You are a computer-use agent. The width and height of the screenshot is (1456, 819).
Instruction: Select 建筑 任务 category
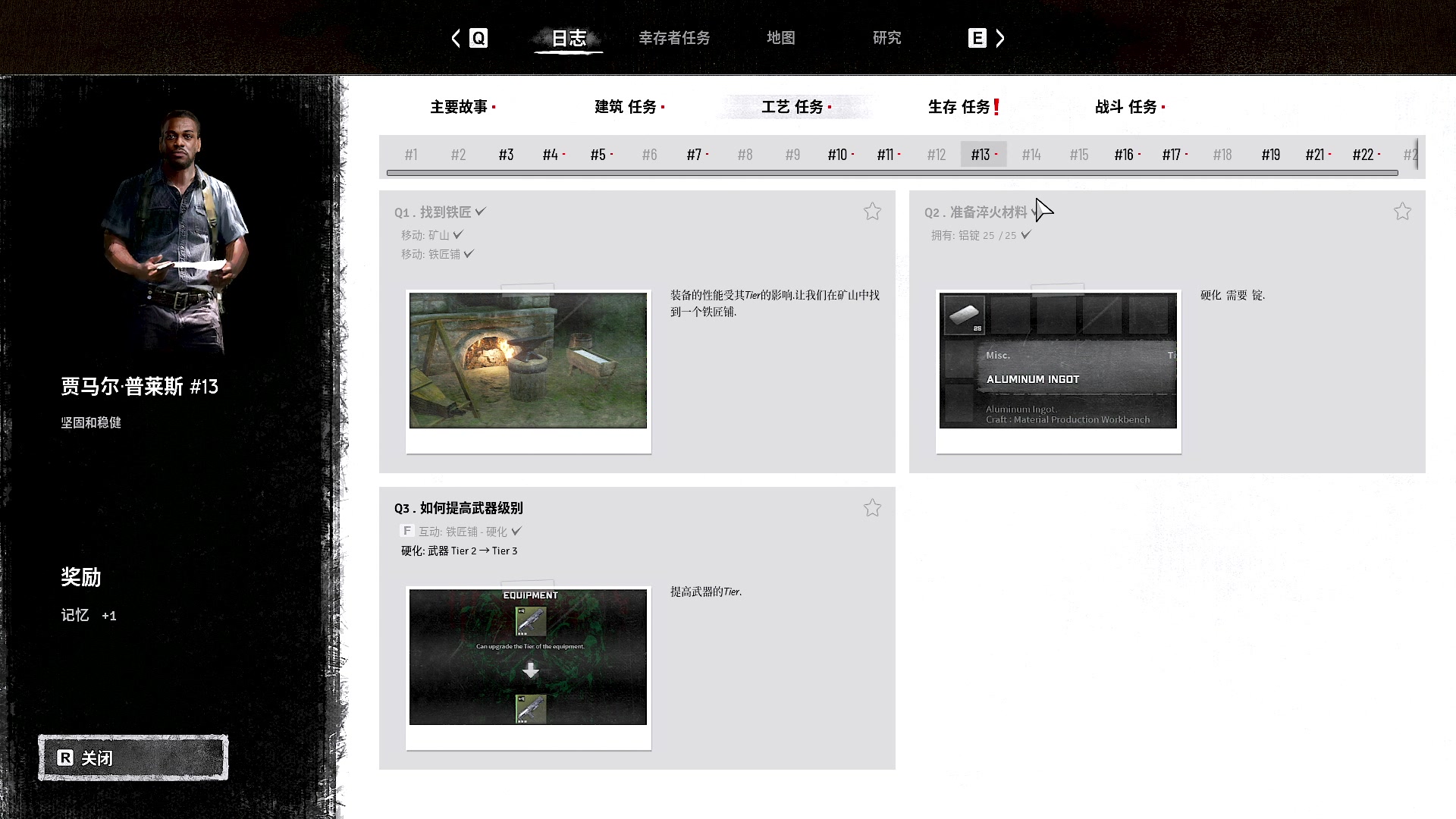[629, 107]
